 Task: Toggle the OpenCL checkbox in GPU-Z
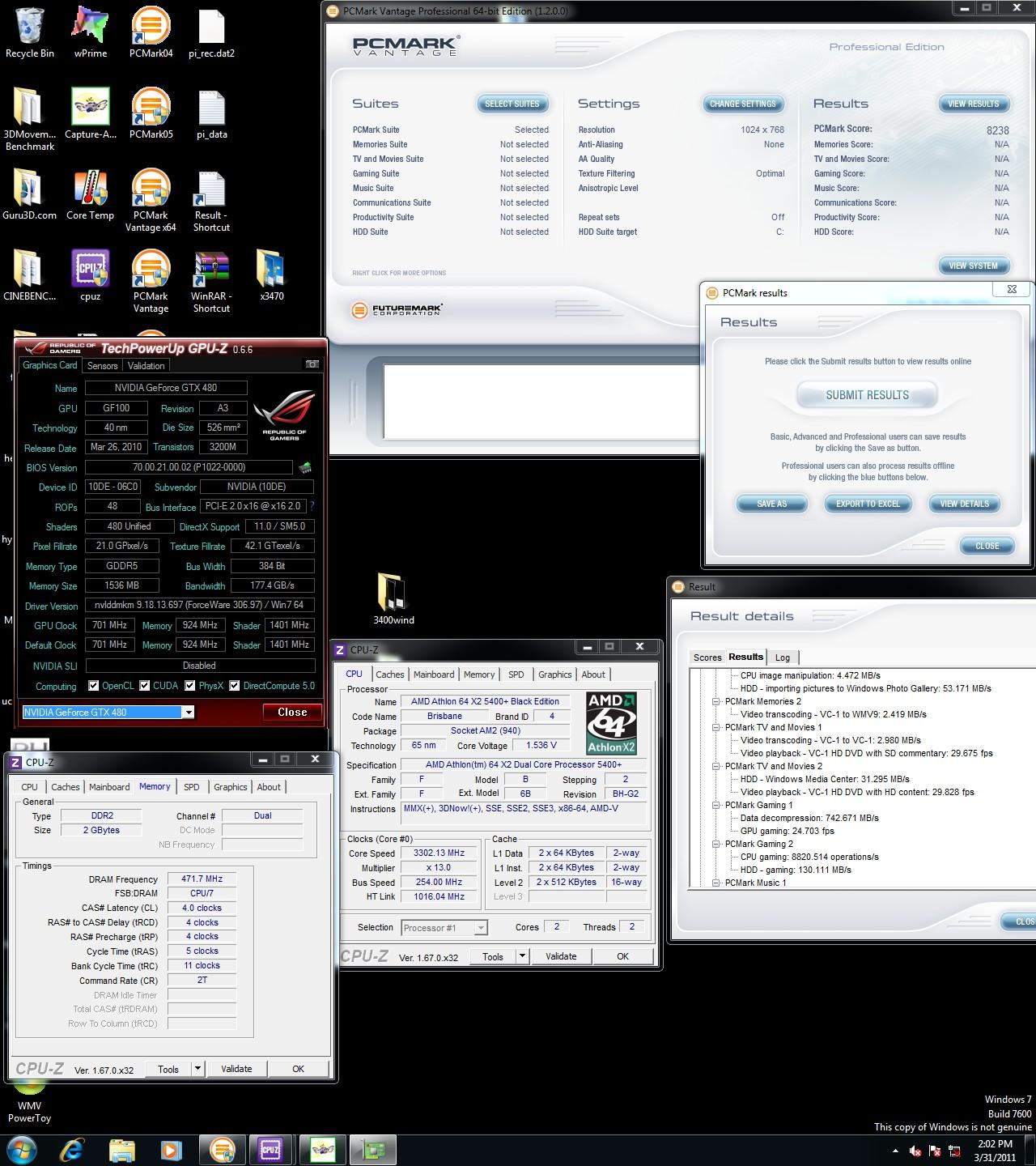click(x=93, y=686)
